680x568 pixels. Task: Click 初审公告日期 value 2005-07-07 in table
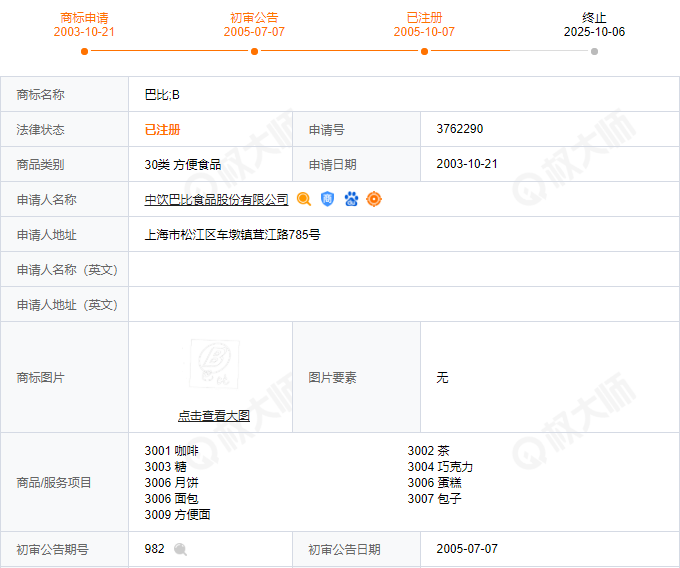click(467, 549)
